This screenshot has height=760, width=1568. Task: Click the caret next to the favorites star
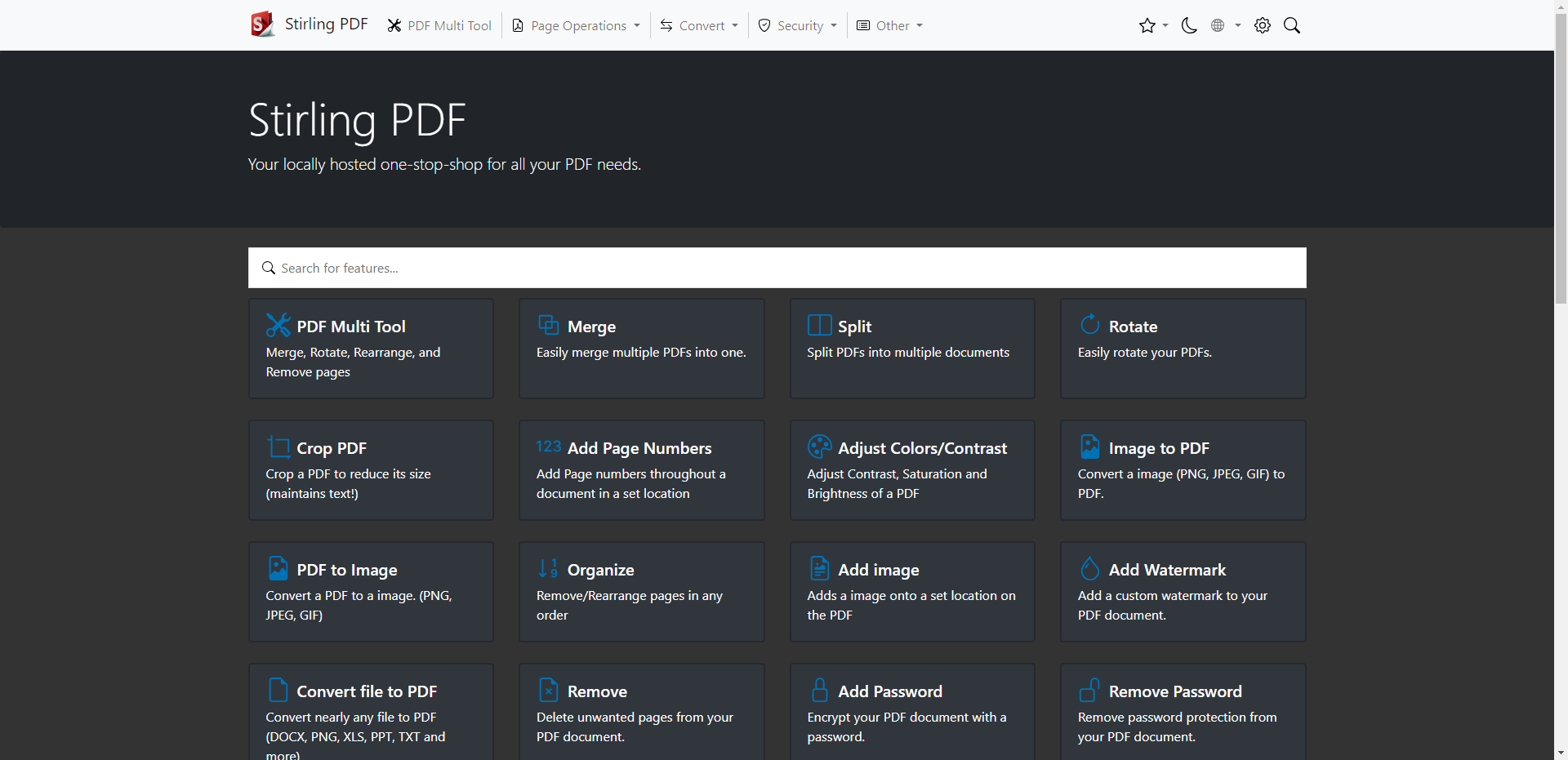(x=1165, y=25)
